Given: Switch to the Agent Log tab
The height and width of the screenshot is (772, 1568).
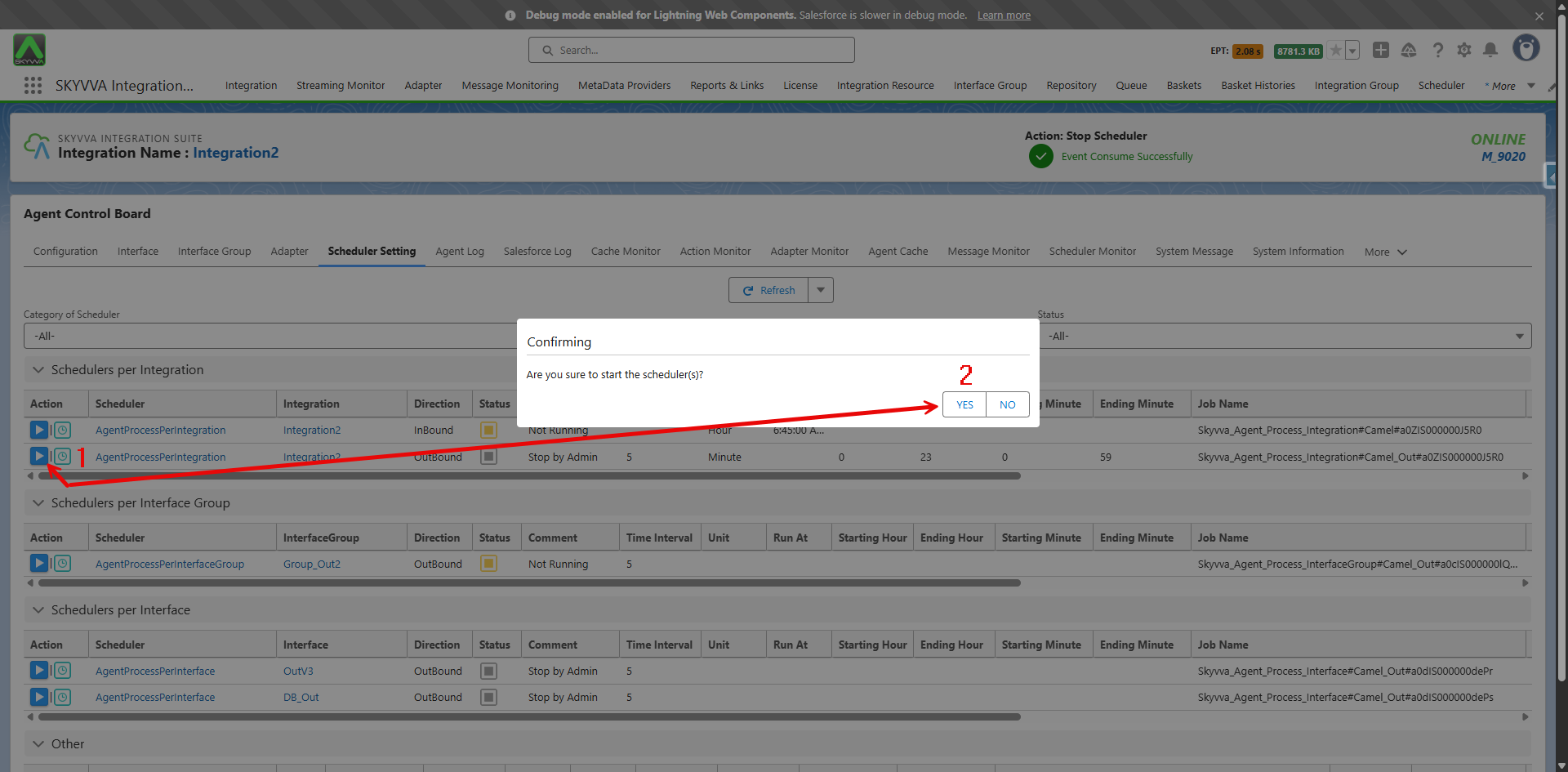Looking at the screenshot, I should (459, 252).
